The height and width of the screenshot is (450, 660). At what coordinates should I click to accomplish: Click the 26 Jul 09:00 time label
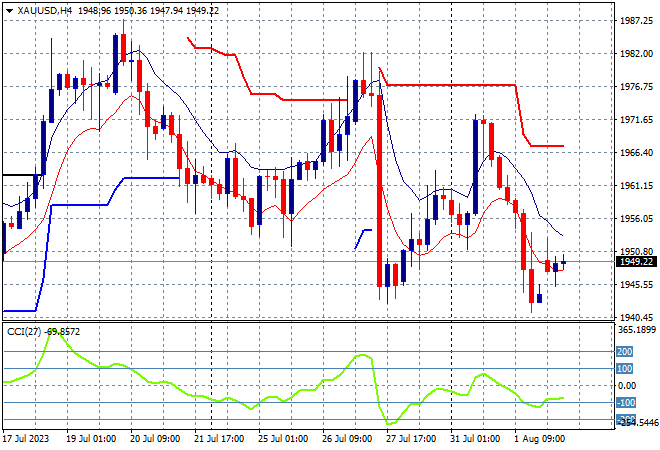tap(347, 439)
